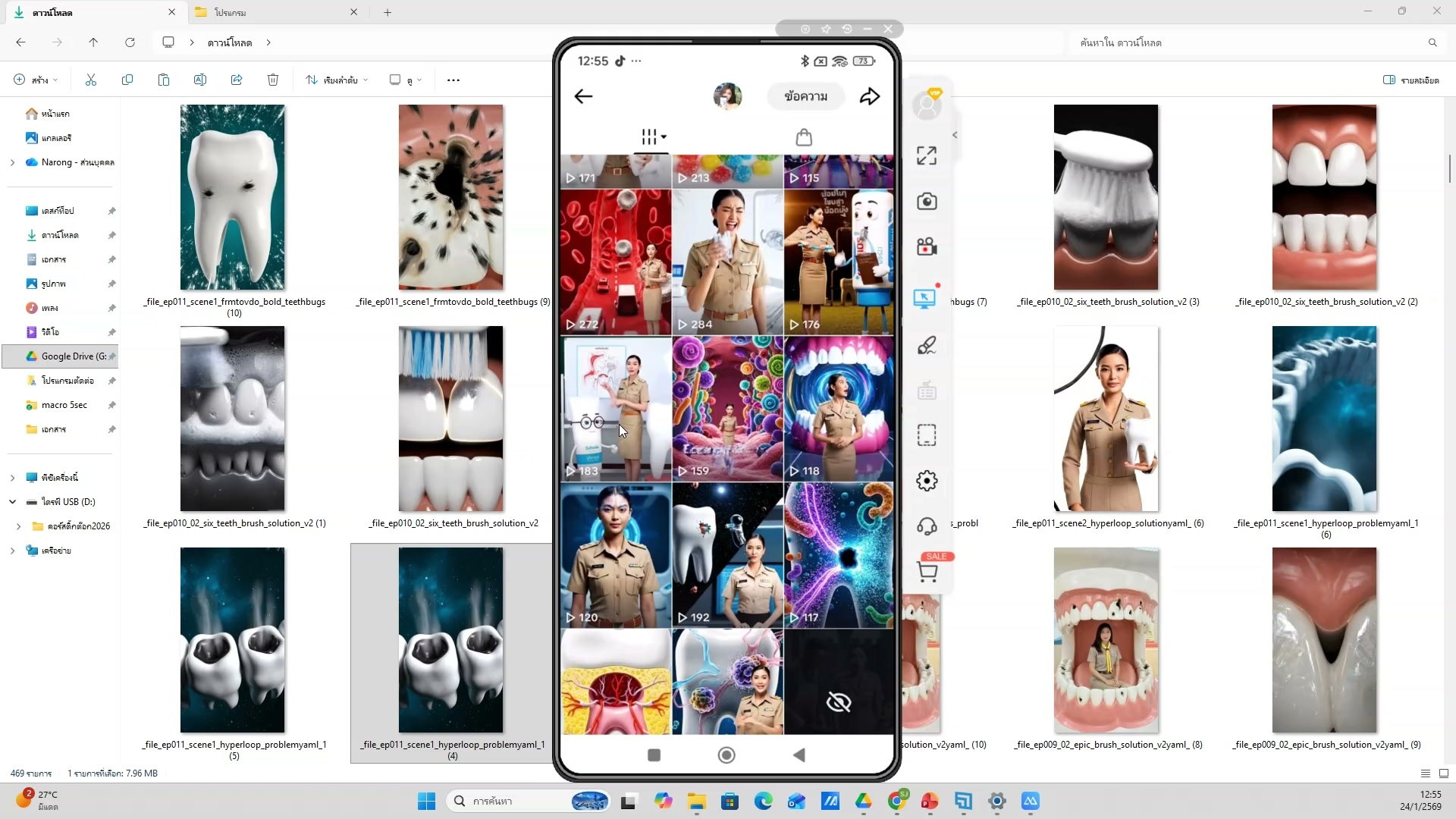Open the SALE shopping cart icon
The image size is (1456, 819).
coord(927,572)
